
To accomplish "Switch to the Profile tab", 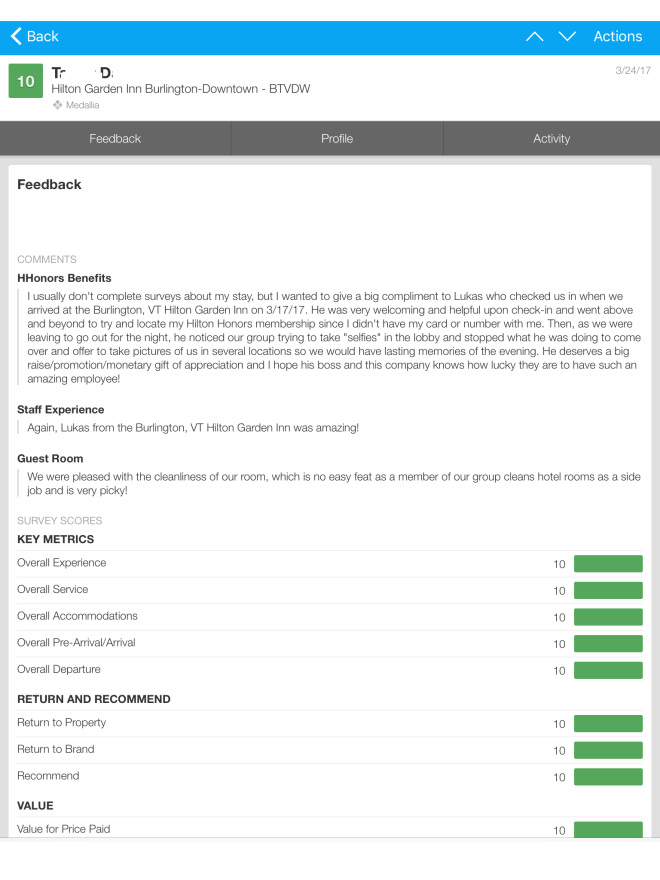I will [337, 139].
